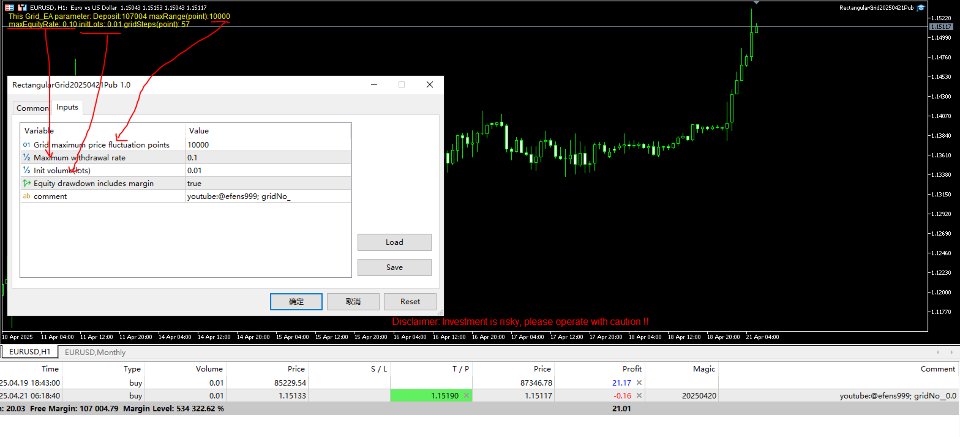Click the -0.16 profit value
The height and width of the screenshot is (437, 960).
pos(622,396)
